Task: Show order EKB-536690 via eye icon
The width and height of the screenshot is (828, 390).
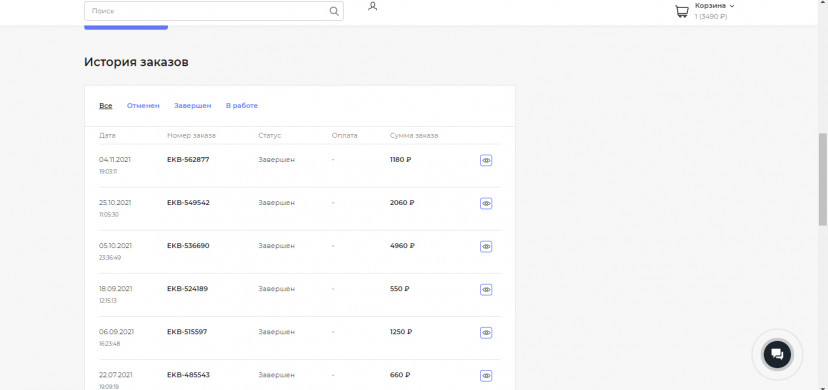Action: 486,246
